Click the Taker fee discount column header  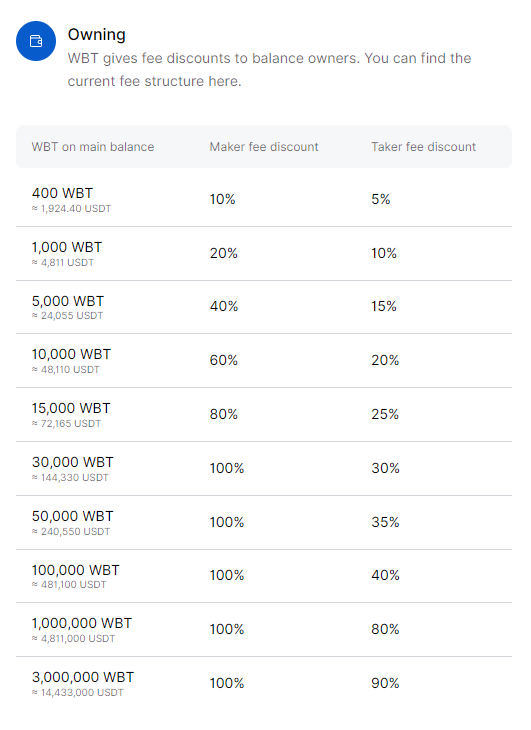click(x=423, y=147)
